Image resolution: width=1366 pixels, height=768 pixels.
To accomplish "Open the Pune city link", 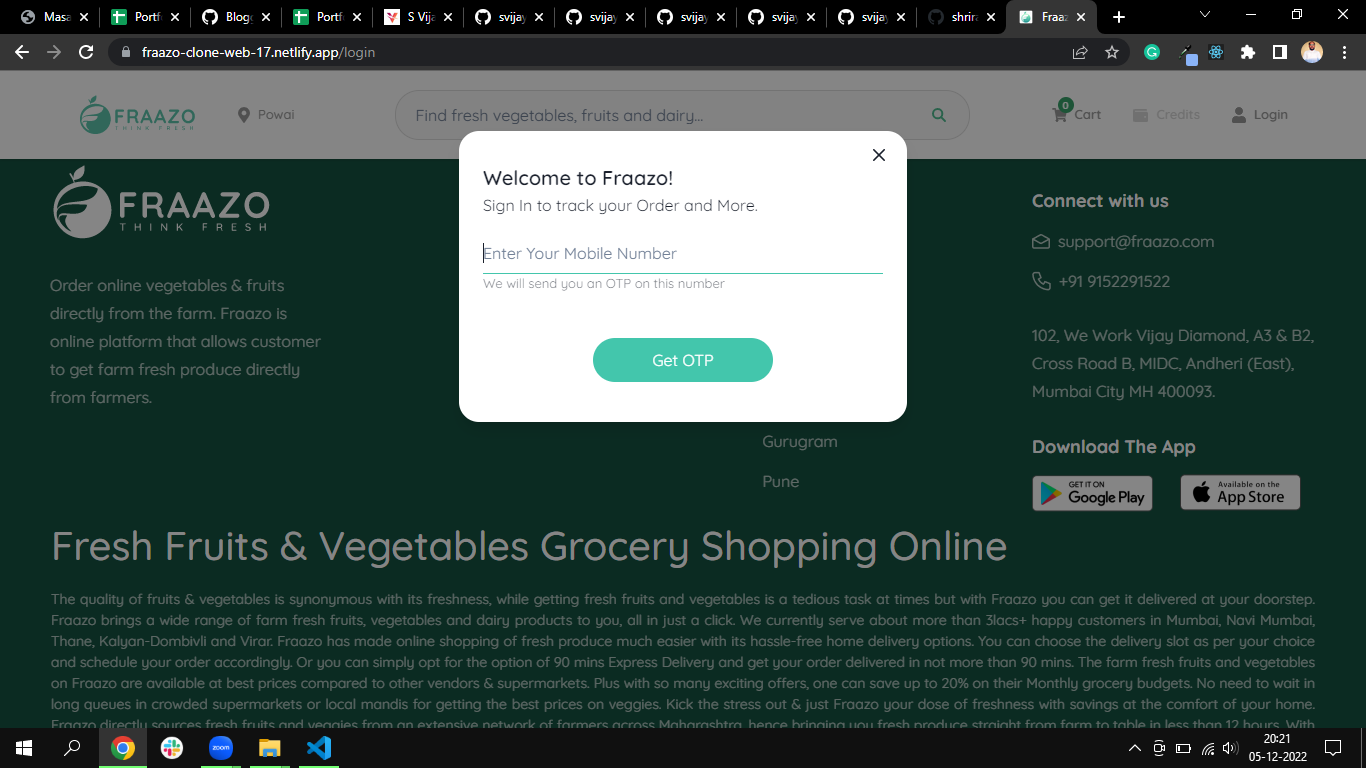I will pyautogui.click(x=780, y=481).
